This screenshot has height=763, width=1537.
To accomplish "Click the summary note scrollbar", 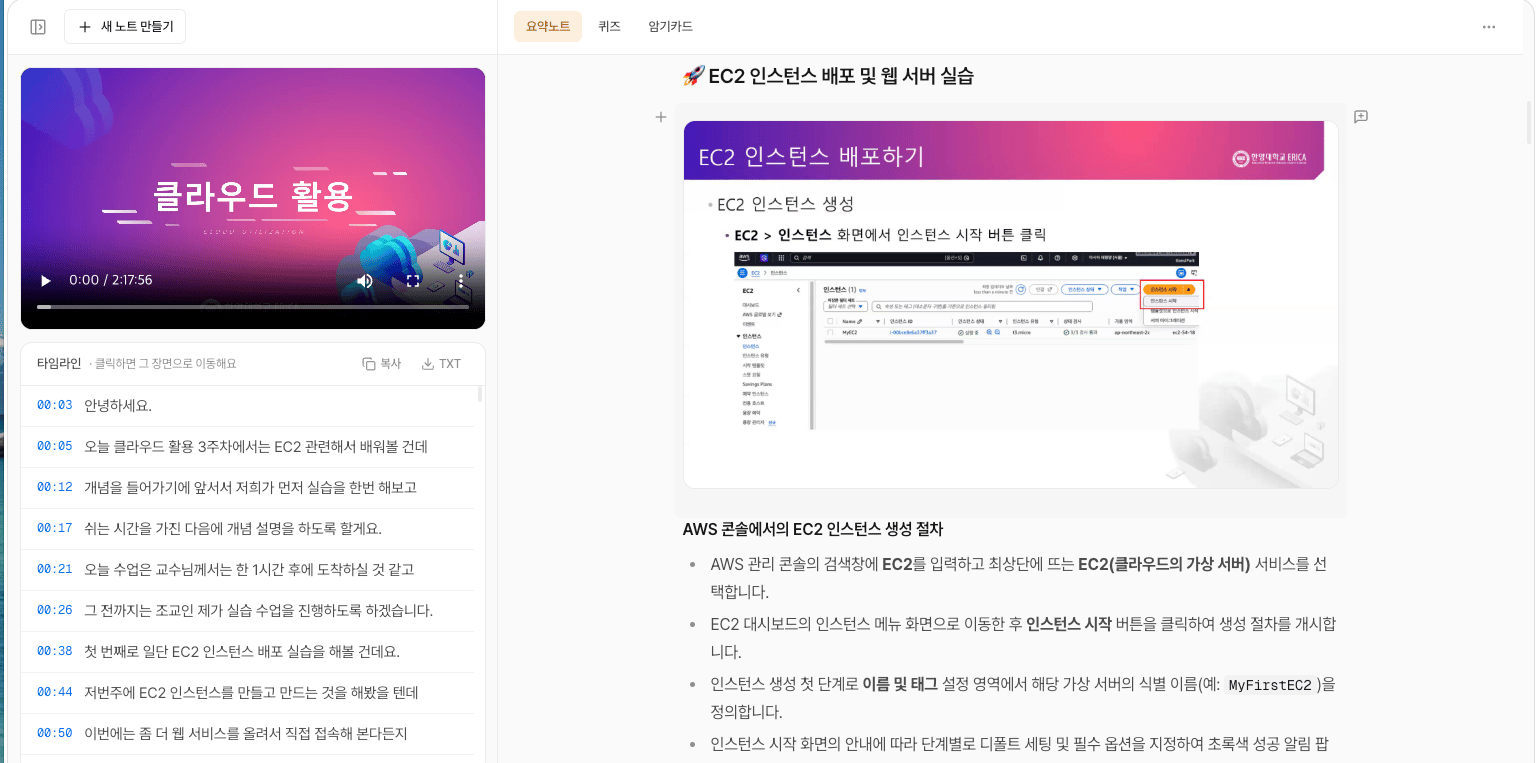I will click(x=1529, y=120).
